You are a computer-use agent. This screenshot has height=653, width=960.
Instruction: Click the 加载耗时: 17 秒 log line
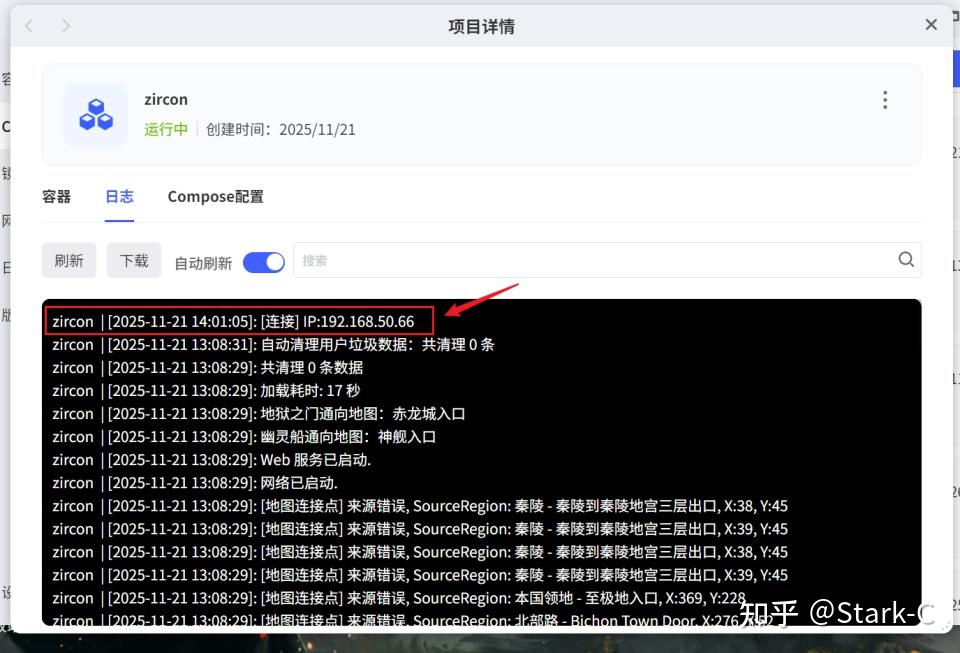click(x=206, y=390)
